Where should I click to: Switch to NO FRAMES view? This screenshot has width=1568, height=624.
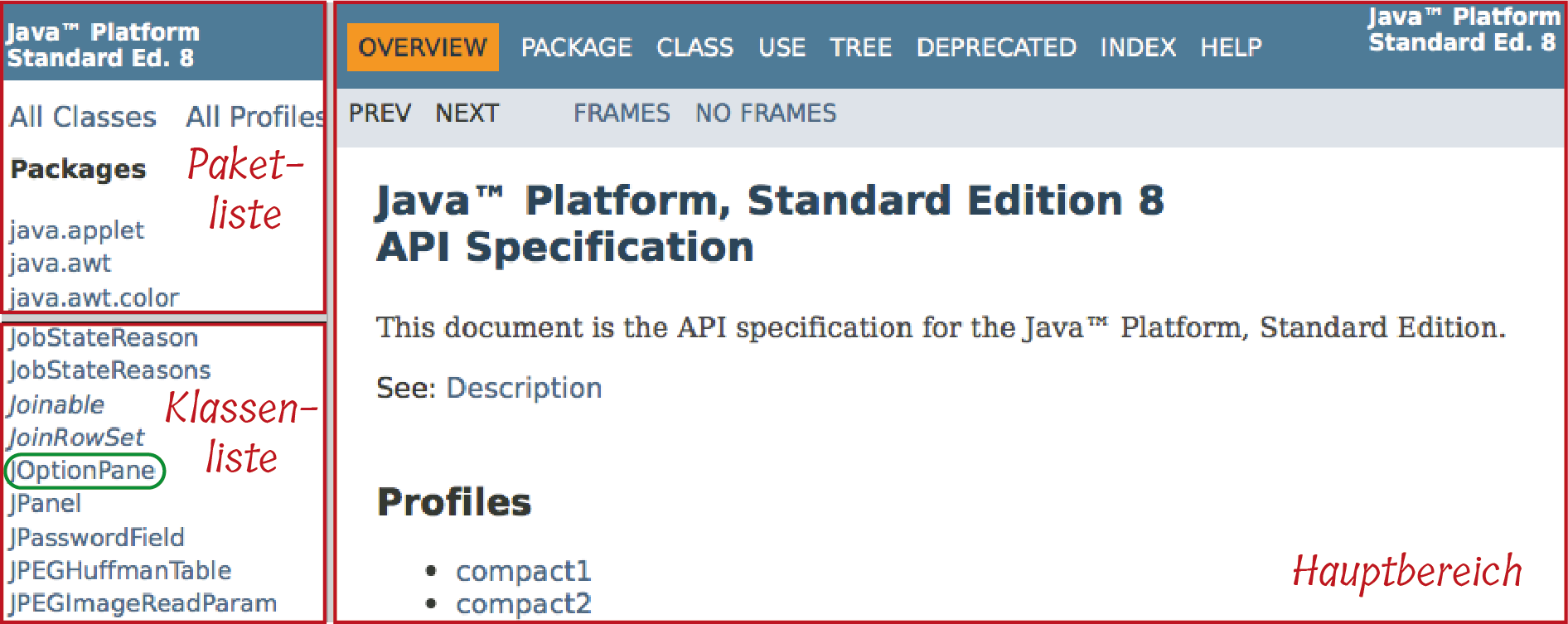pos(766,113)
